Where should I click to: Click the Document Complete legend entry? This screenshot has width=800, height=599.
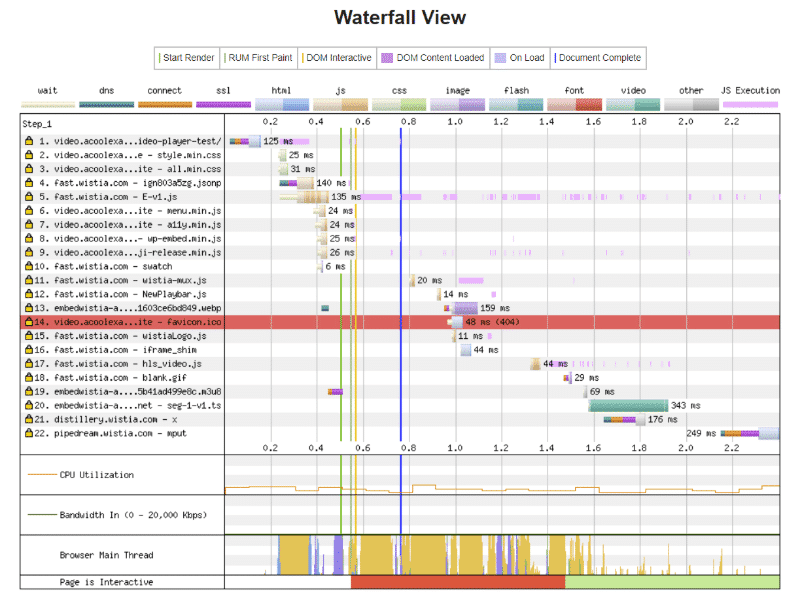pos(597,58)
